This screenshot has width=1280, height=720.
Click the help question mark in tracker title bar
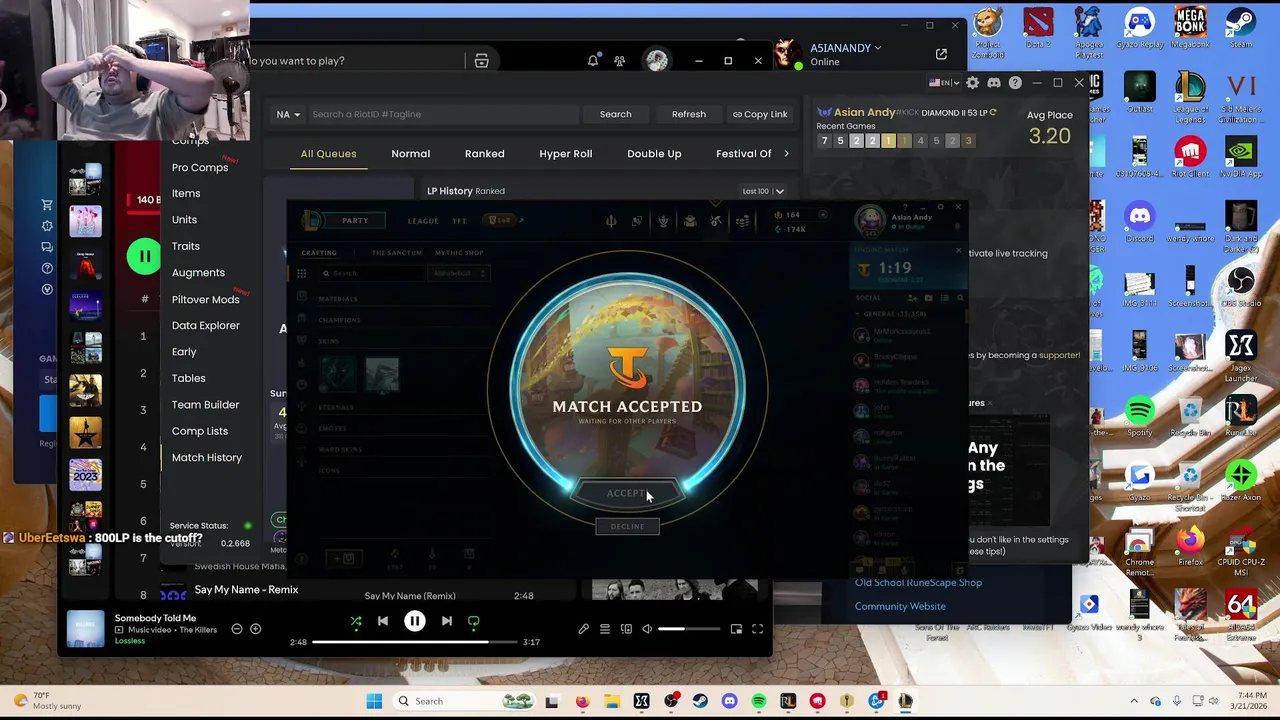1016,83
